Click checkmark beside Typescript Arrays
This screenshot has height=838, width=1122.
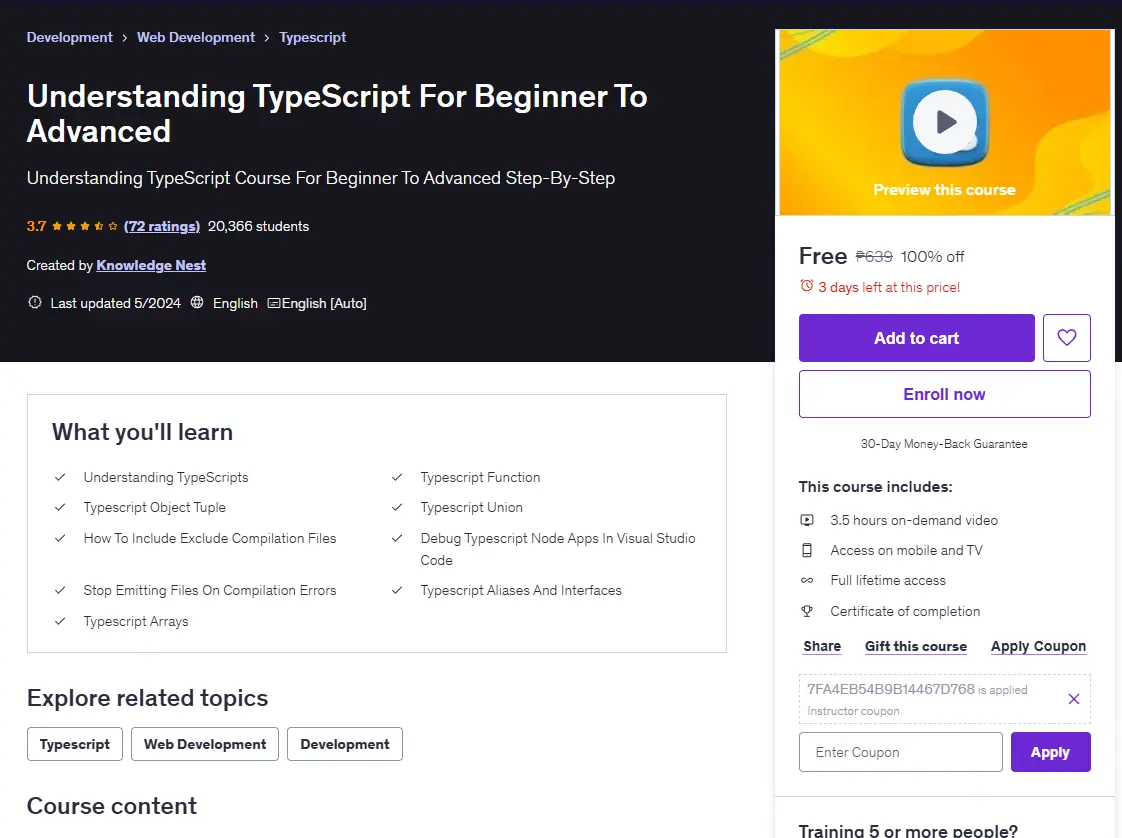pyautogui.click(x=60, y=621)
